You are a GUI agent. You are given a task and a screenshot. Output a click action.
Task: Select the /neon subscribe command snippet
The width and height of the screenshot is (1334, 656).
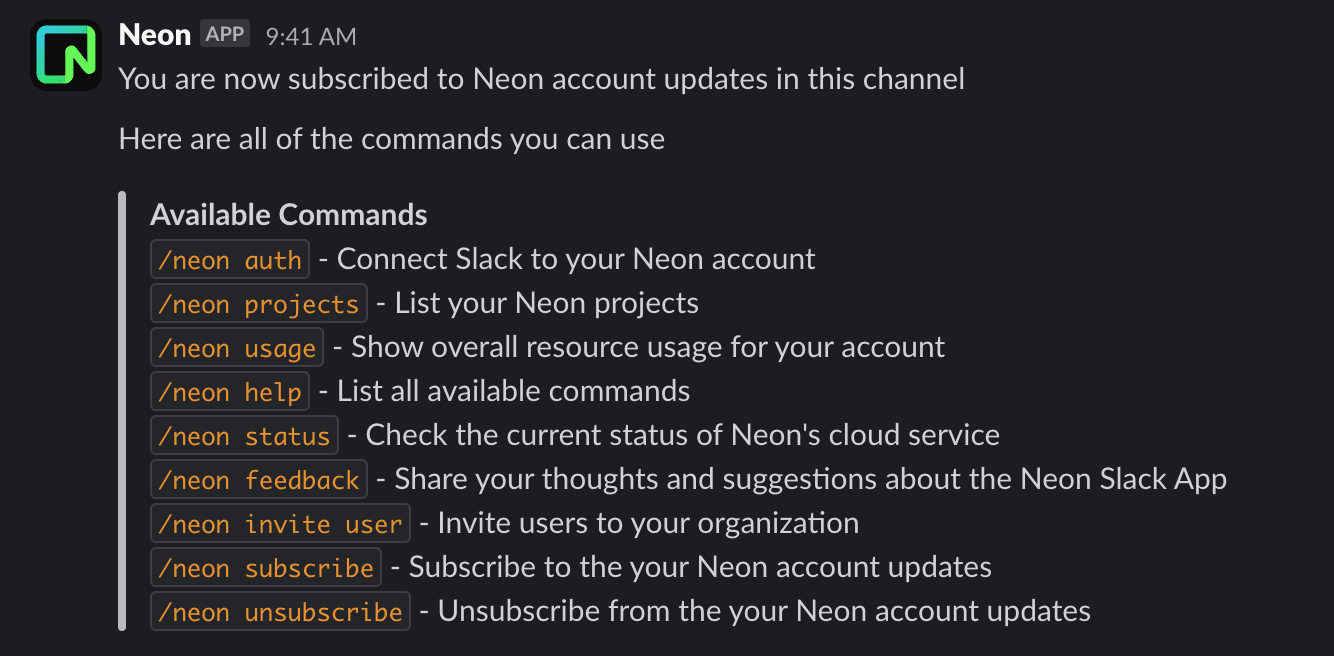[266, 568]
